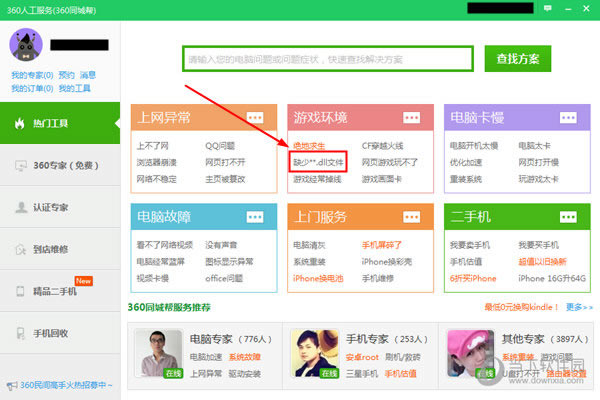Click the shop icon beside 到店维修
Screen dimensions: 600x400
(x=20, y=250)
